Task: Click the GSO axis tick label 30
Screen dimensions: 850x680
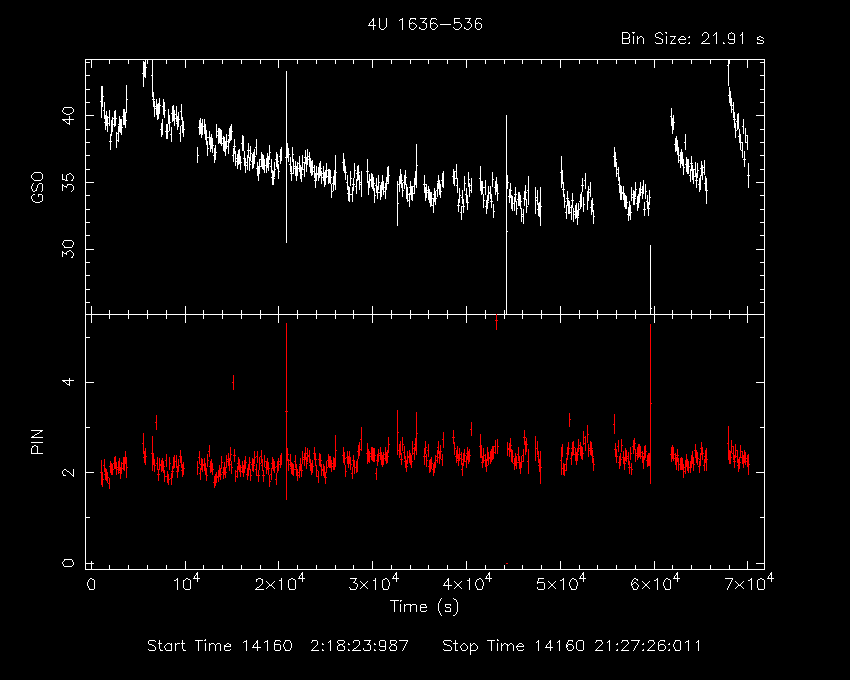Action: pos(68,249)
